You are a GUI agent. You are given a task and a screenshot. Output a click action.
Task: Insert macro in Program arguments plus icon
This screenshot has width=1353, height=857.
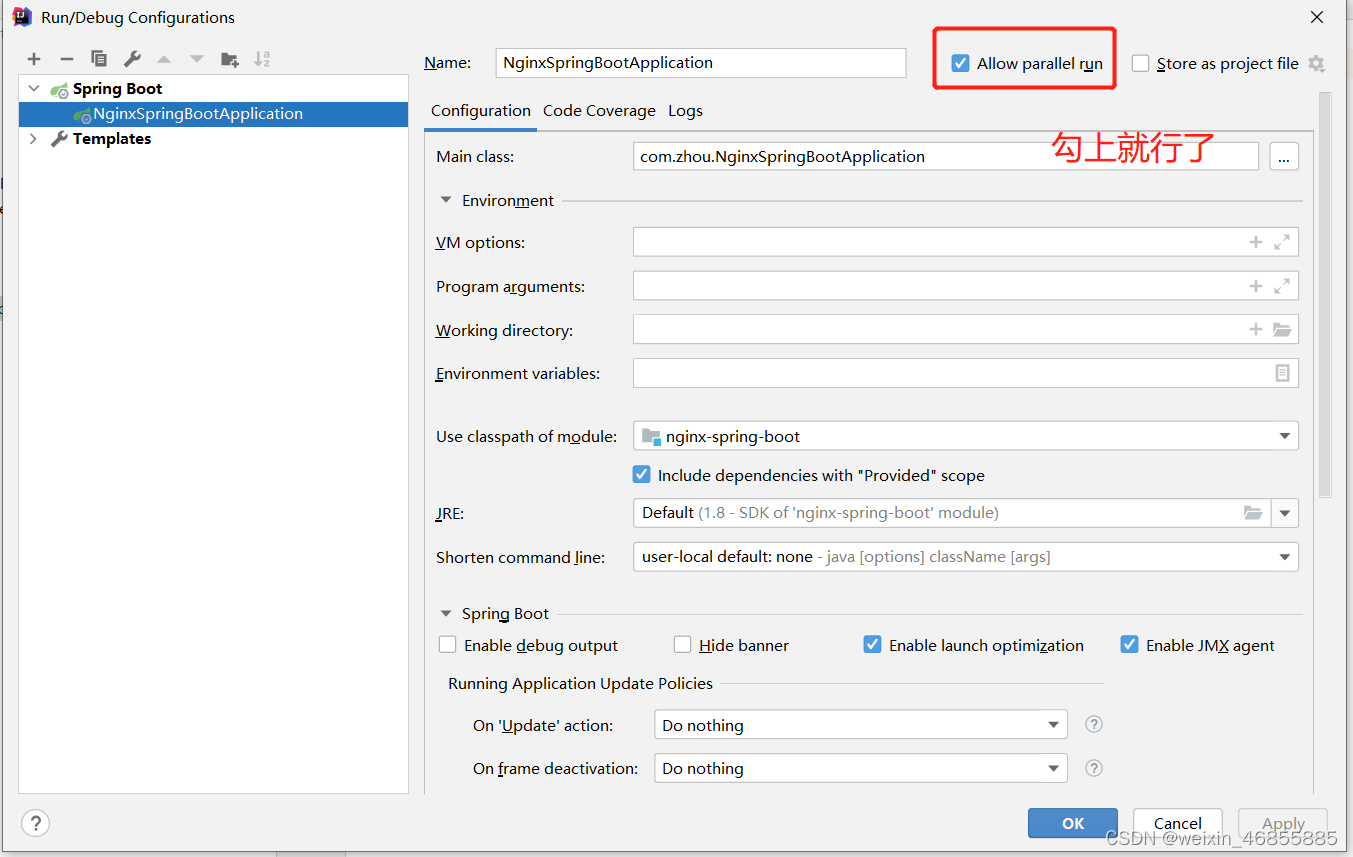point(1256,286)
